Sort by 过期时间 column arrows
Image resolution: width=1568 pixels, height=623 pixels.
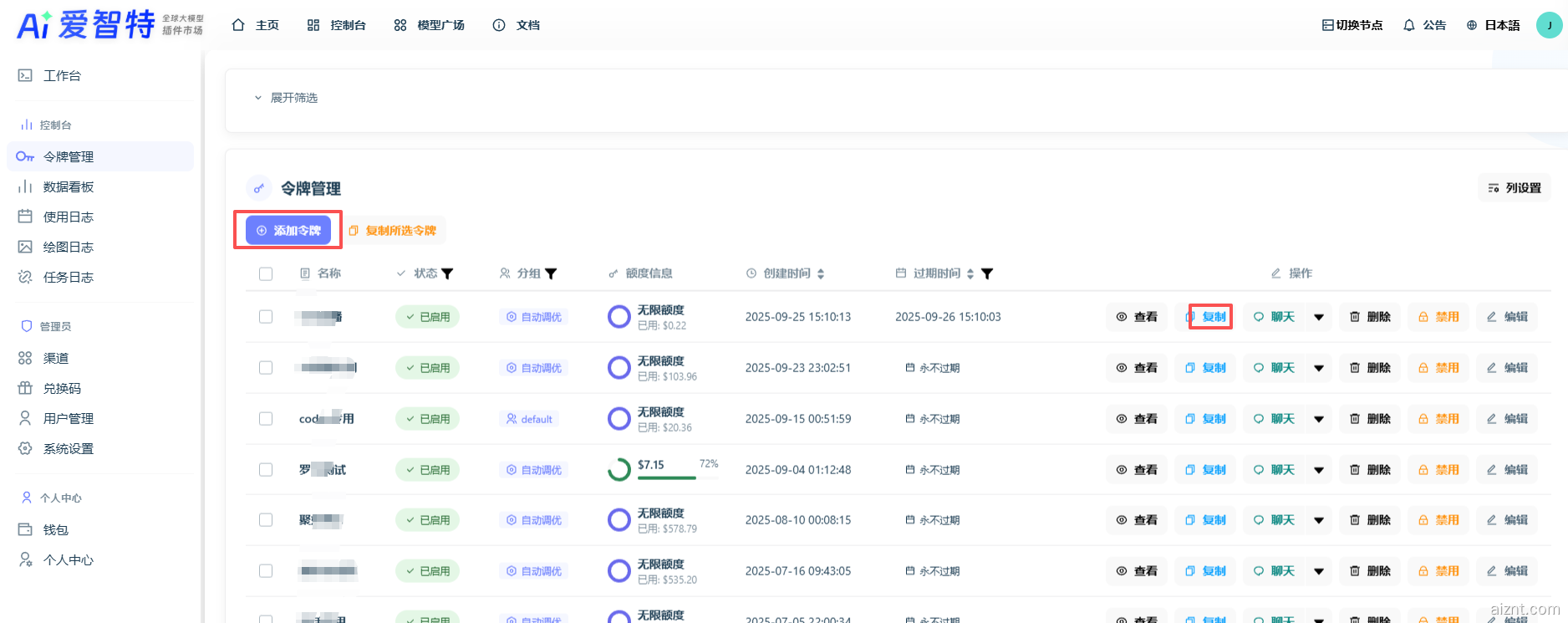pyautogui.click(x=970, y=273)
